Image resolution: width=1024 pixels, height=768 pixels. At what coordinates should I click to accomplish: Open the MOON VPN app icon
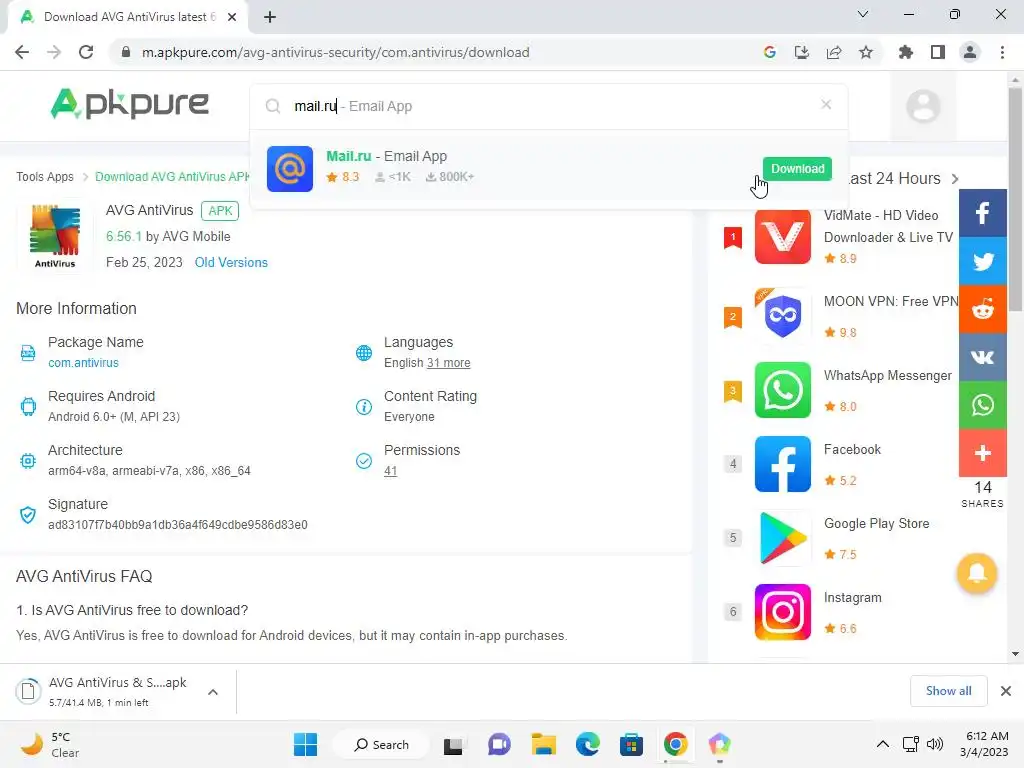782,315
